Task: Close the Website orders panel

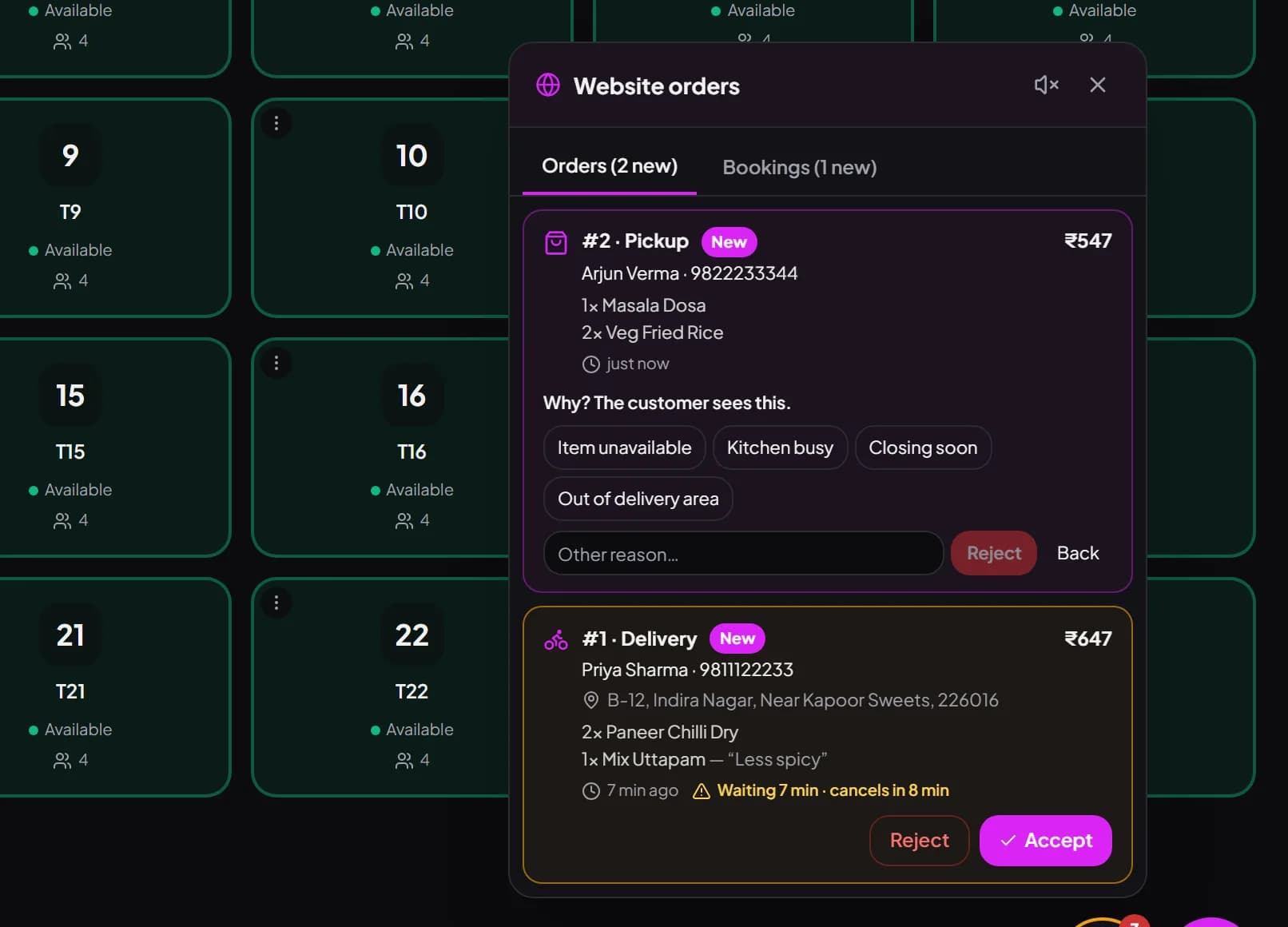Action: point(1098,85)
